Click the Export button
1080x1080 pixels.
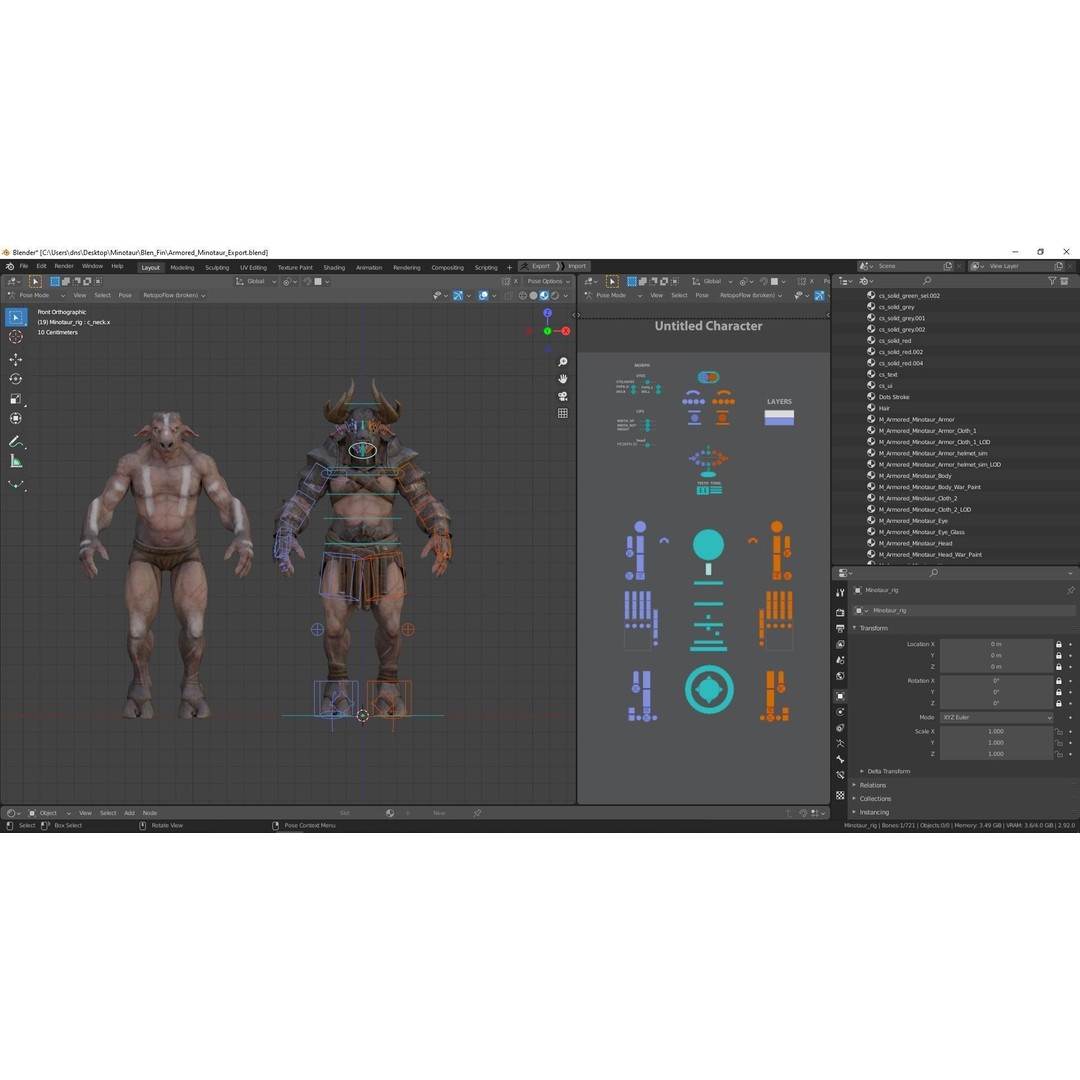click(x=536, y=266)
